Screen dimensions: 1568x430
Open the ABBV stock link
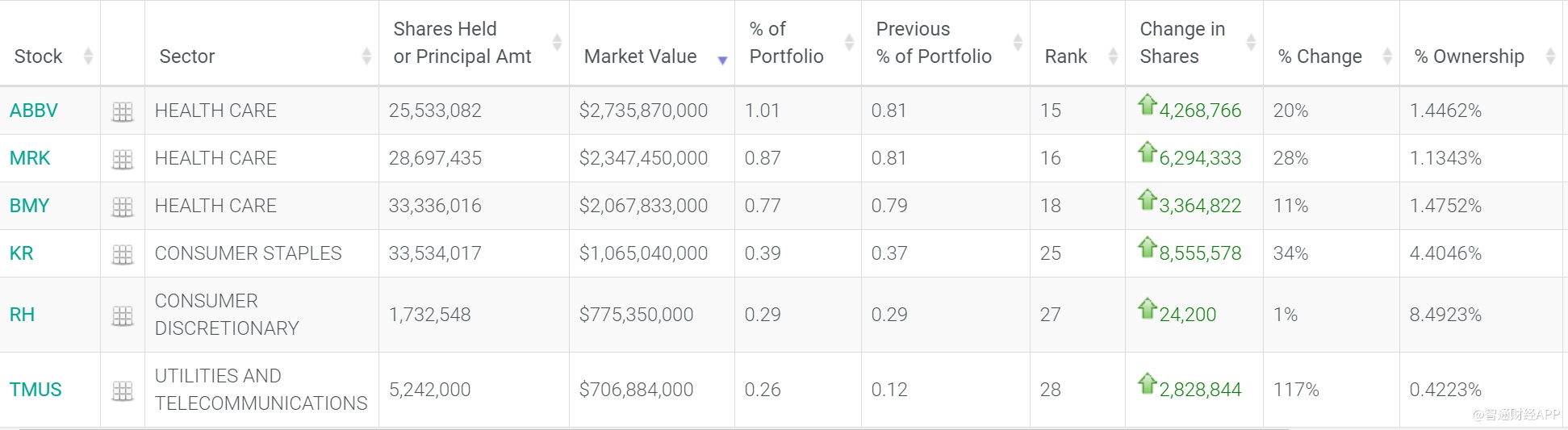point(34,111)
